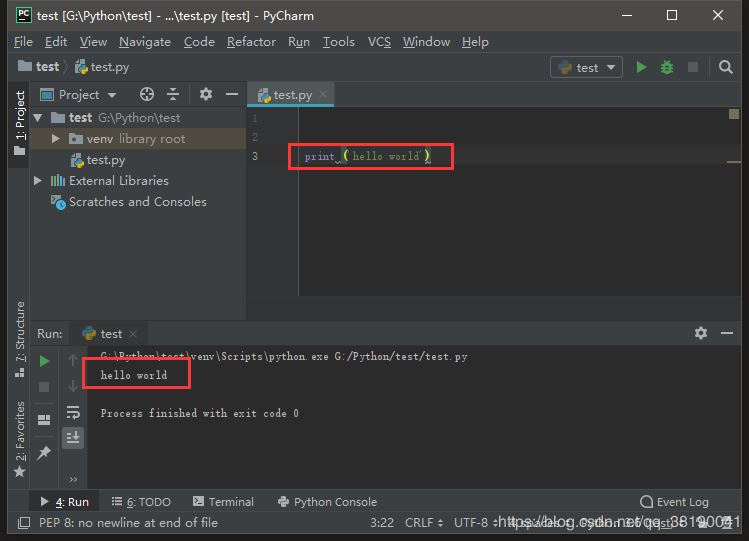Click the locate/scroll-from-source crosshair icon
This screenshot has height=541, width=749.
click(x=147, y=95)
